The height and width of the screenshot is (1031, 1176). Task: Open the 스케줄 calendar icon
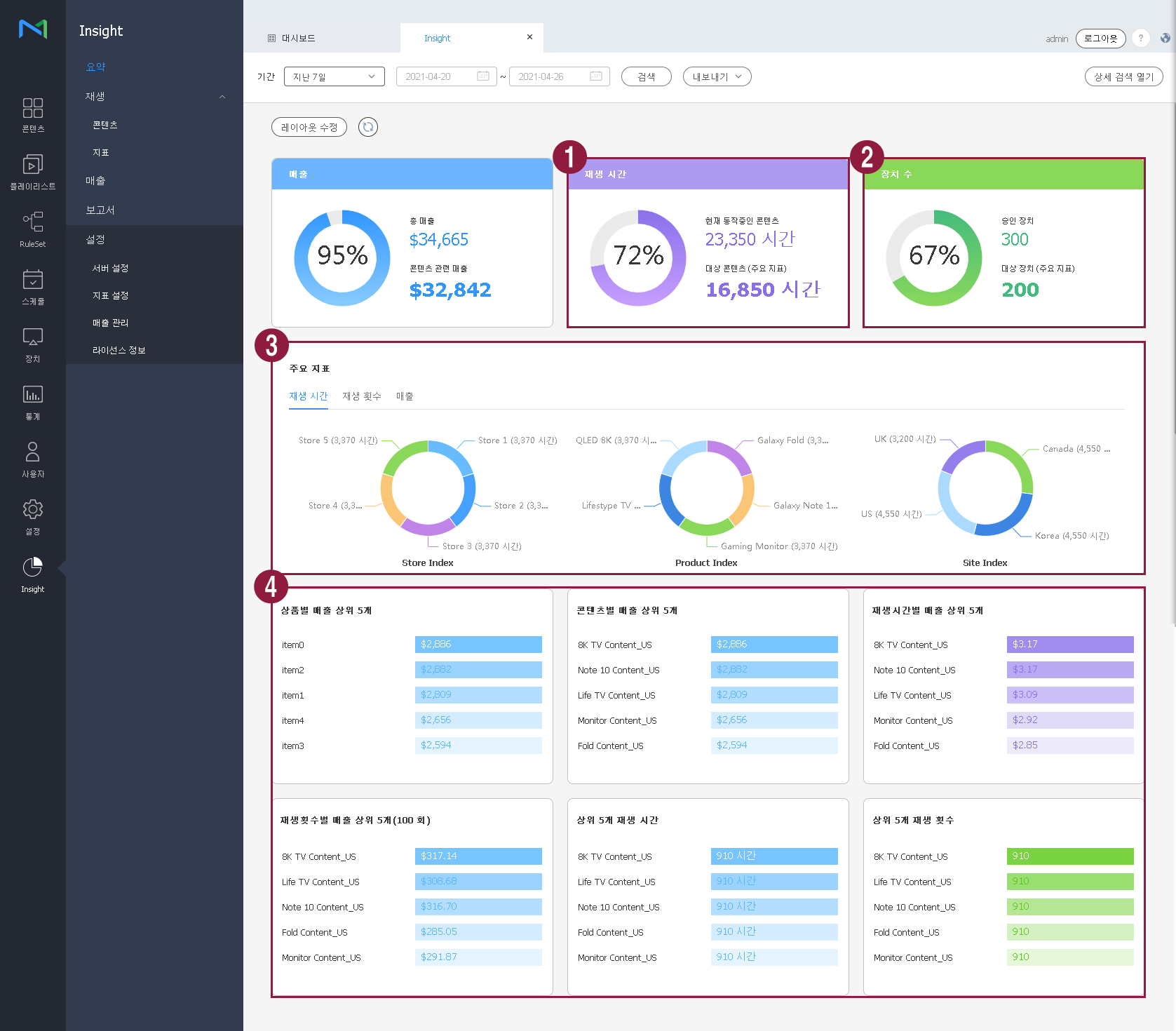pos(32,287)
